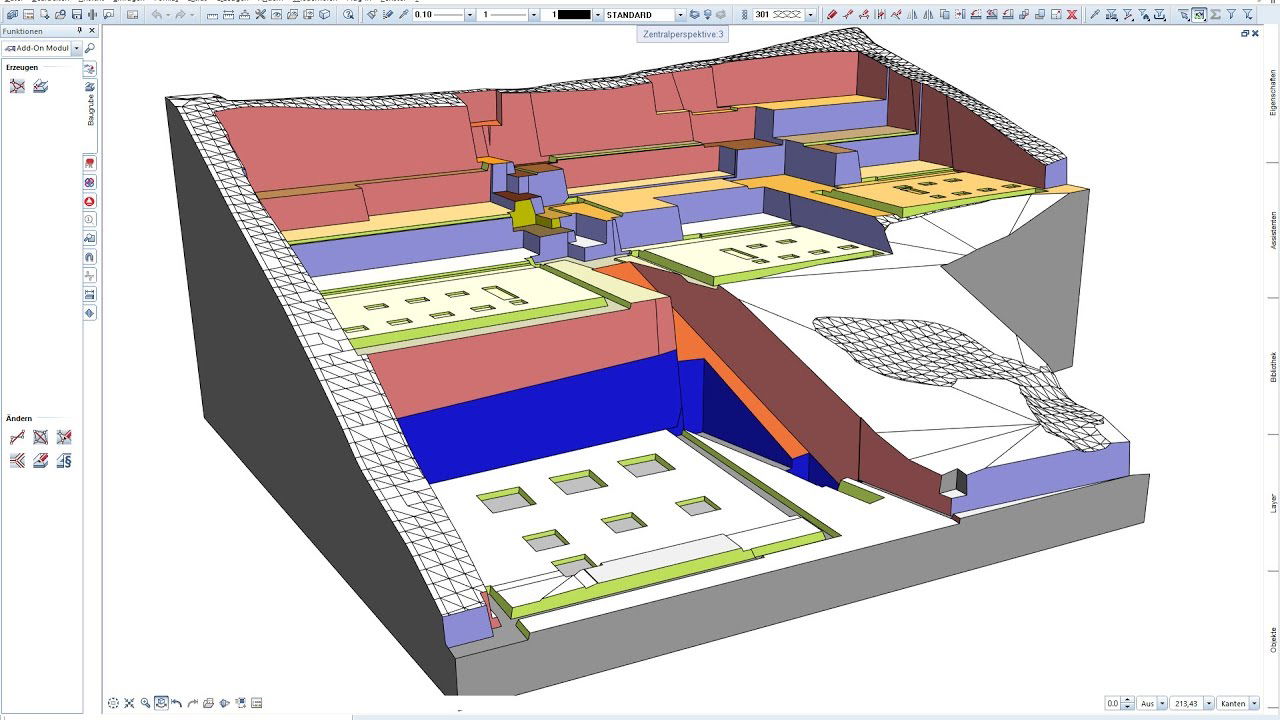The height and width of the screenshot is (720, 1280).
Task: Open the Kanten display mode dropdown
Action: point(1254,703)
